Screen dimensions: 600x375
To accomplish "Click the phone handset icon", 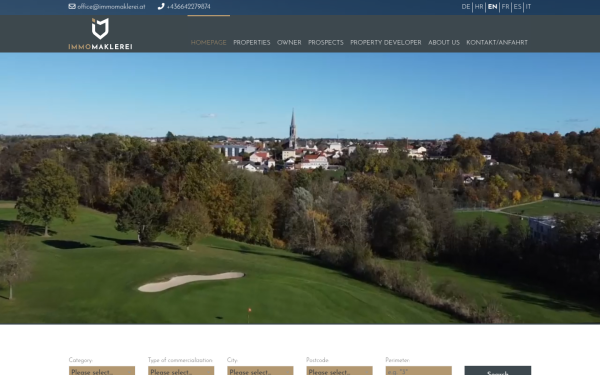I will click(161, 6).
